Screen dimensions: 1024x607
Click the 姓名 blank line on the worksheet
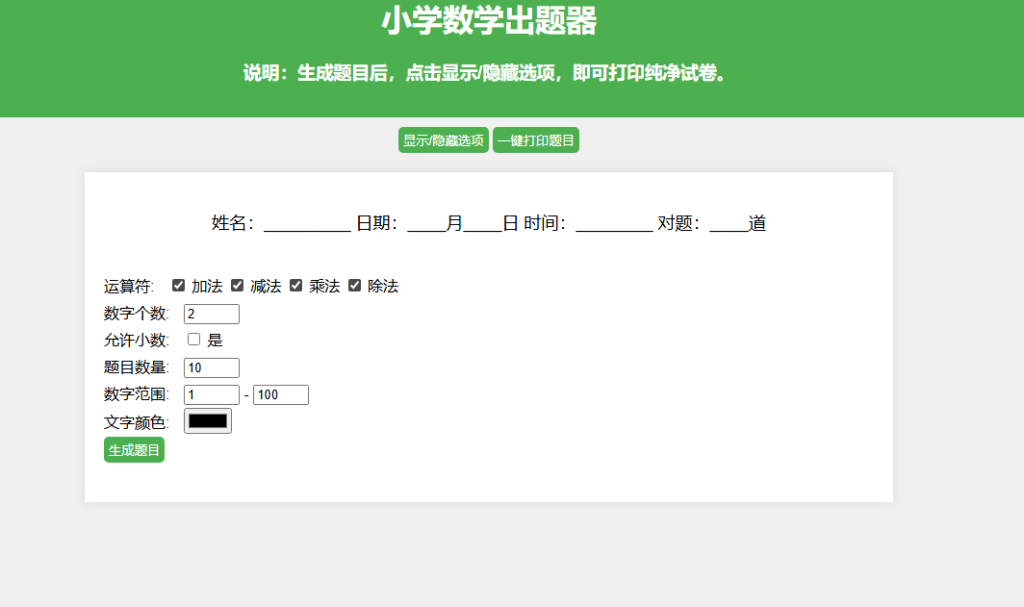click(x=306, y=224)
